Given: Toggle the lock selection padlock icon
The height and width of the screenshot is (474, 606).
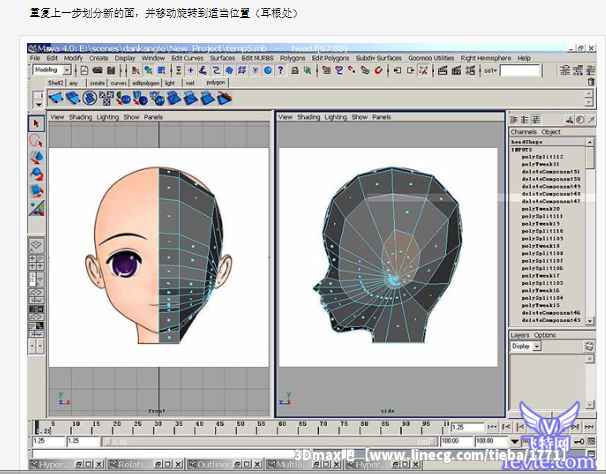Looking at the screenshot, I should pyautogui.click(x=294, y=70).
